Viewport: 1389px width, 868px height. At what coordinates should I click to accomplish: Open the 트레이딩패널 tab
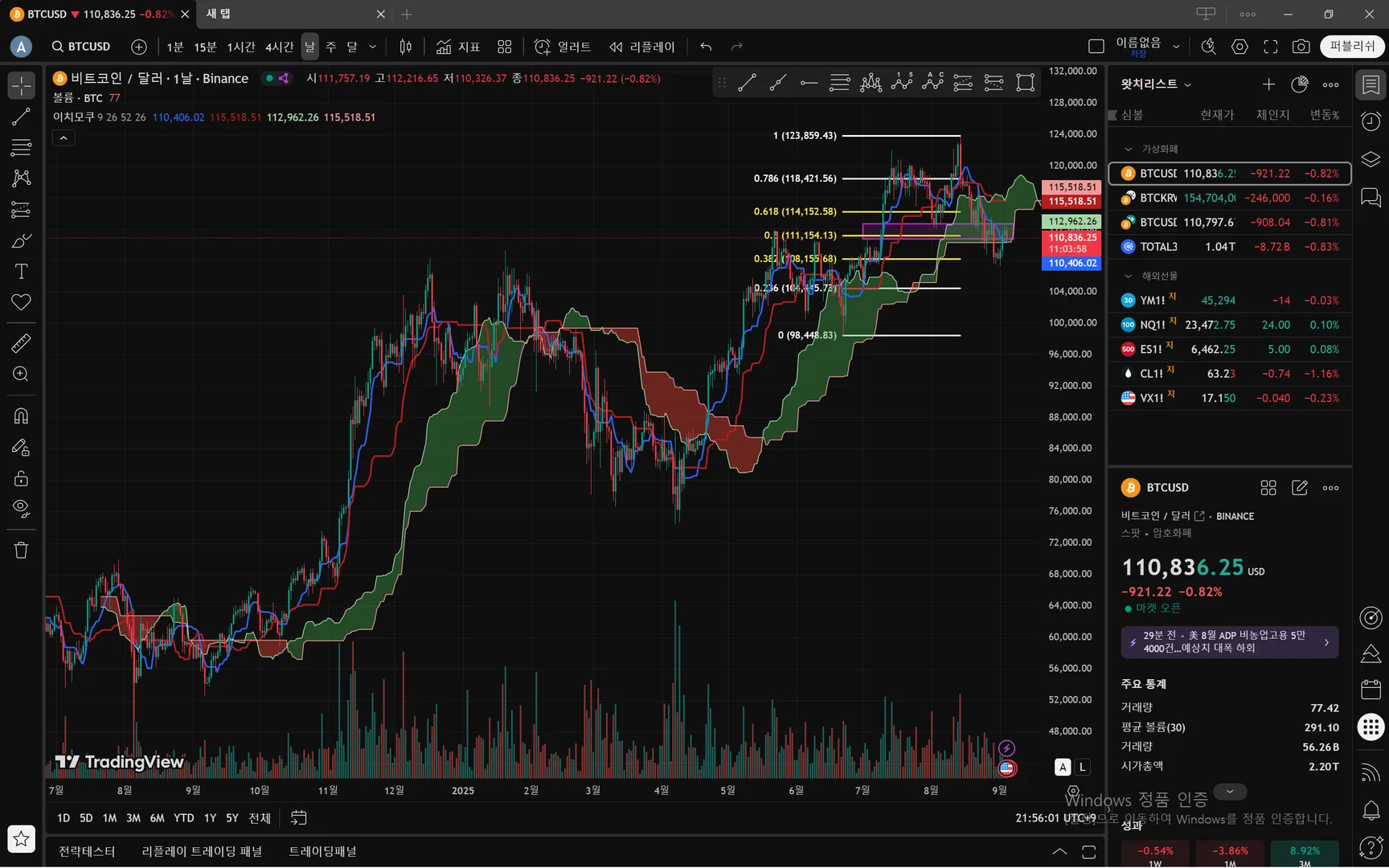322,851
